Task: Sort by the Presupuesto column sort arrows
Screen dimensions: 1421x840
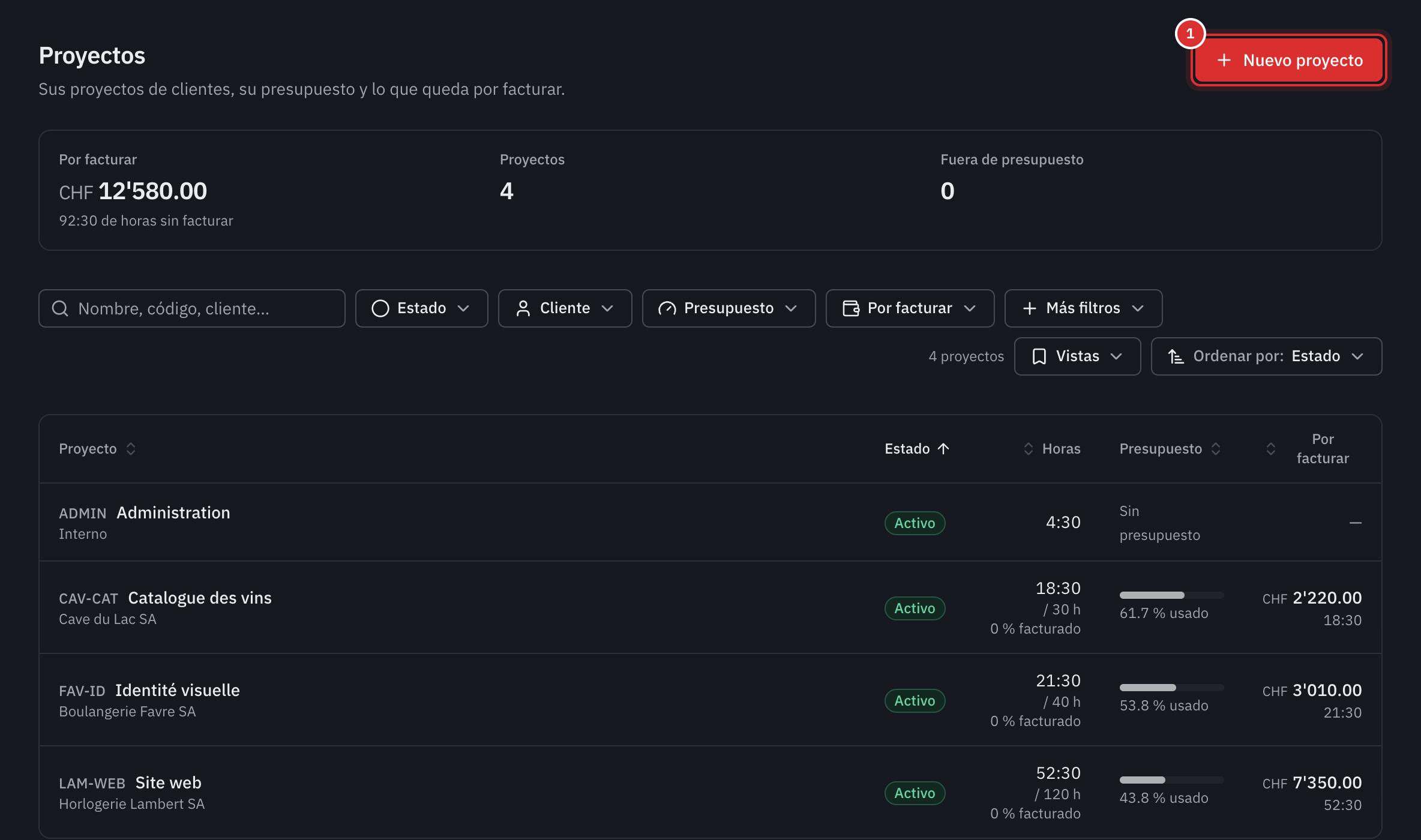Action: click(1216, 449)
